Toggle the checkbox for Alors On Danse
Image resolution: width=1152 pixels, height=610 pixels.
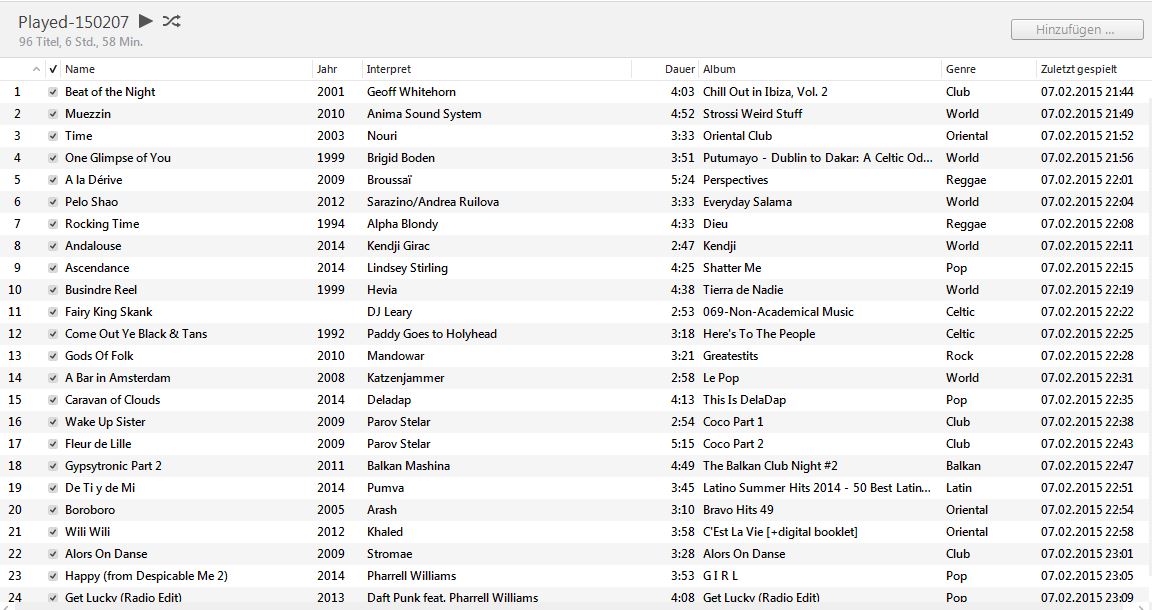53,553
